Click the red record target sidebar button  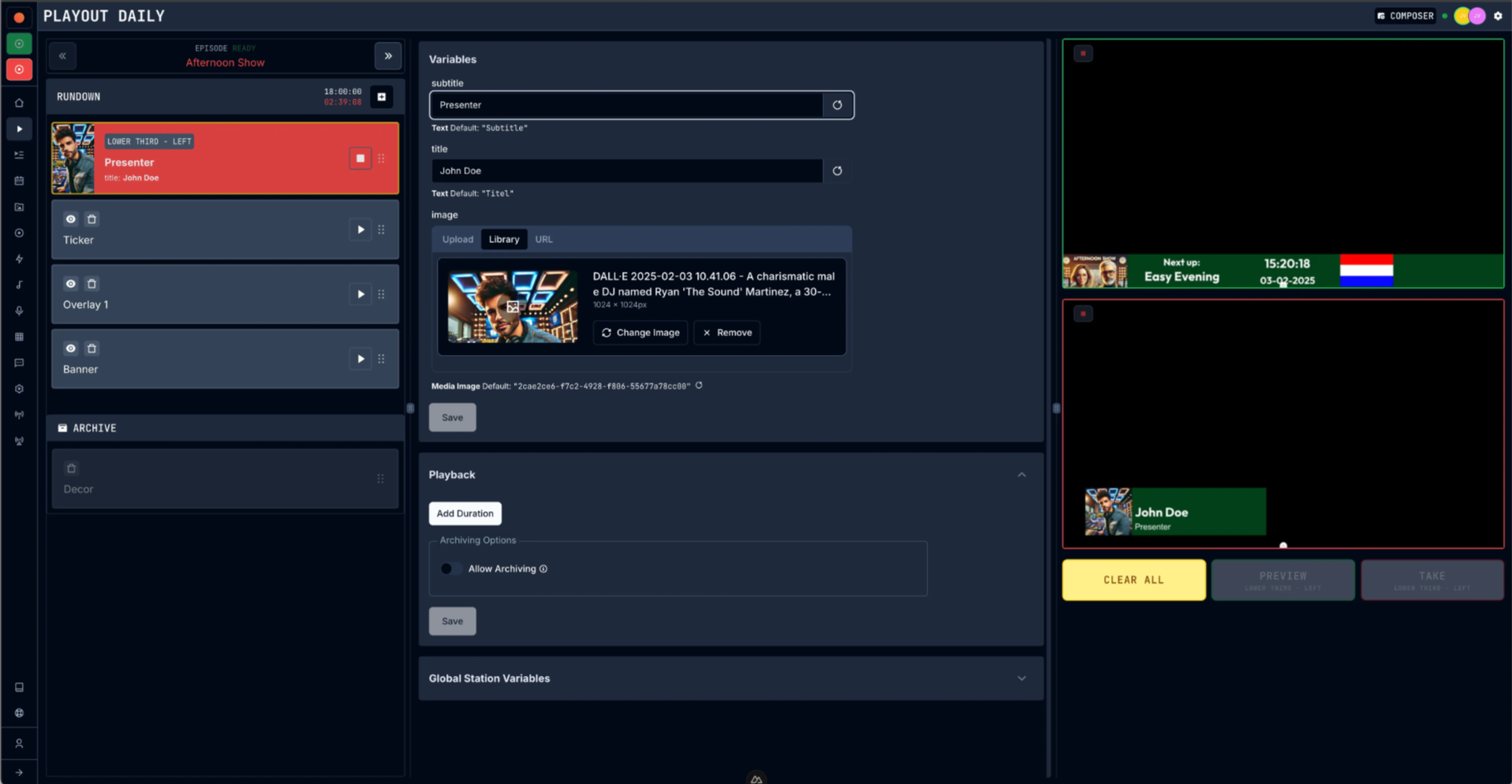pos(20,69)
